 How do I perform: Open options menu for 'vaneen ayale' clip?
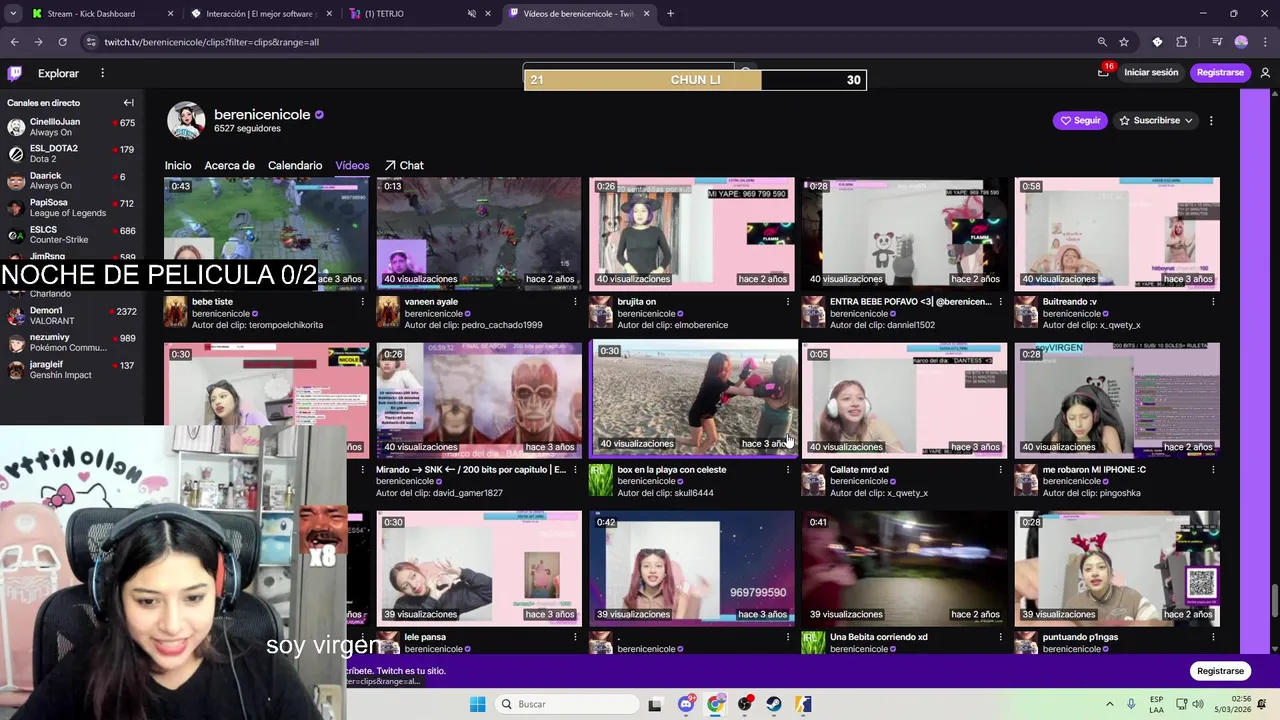pyautogui.click(x=575, y=302)
